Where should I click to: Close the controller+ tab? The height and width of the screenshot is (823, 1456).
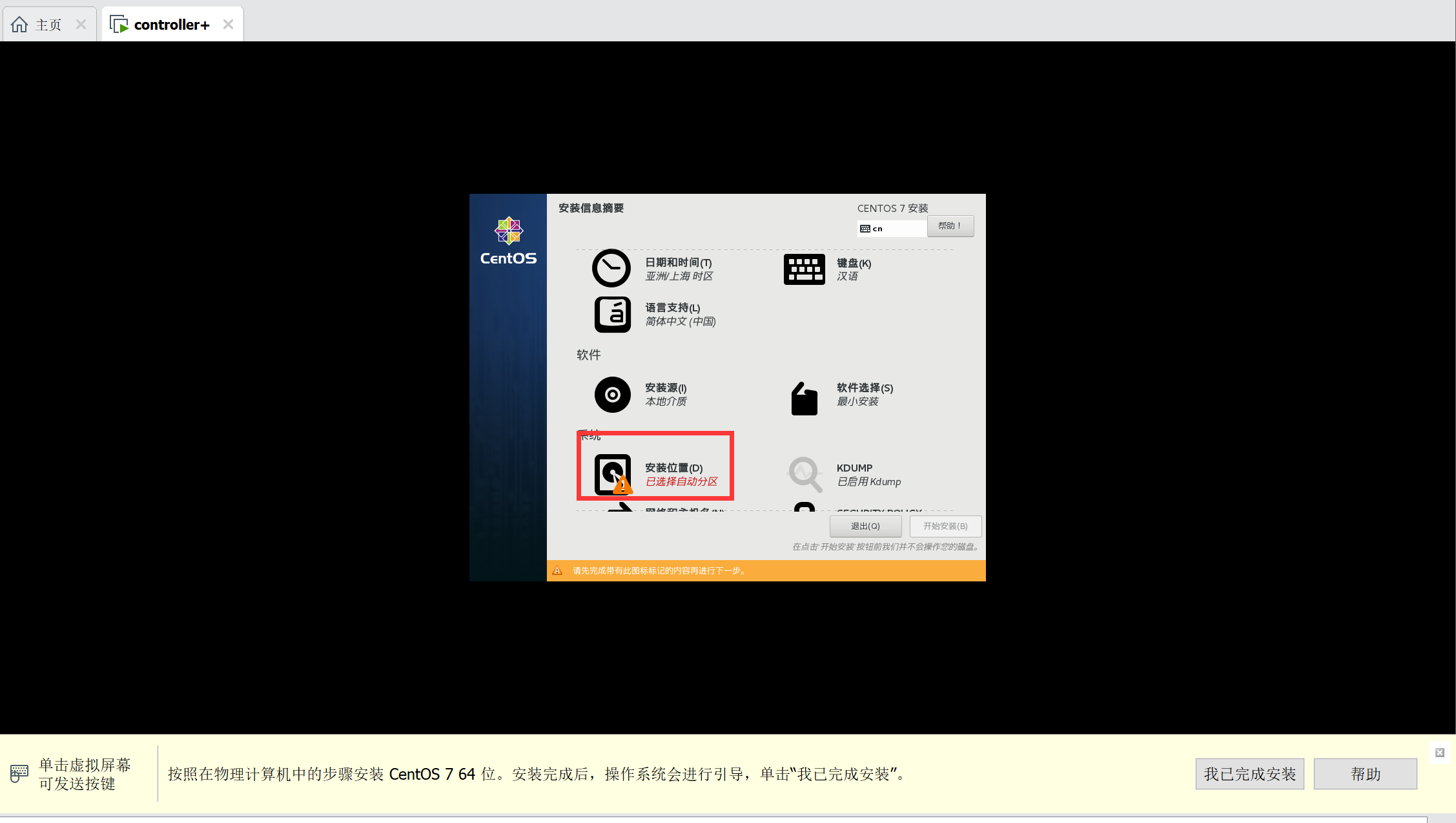tap(228, 25)
